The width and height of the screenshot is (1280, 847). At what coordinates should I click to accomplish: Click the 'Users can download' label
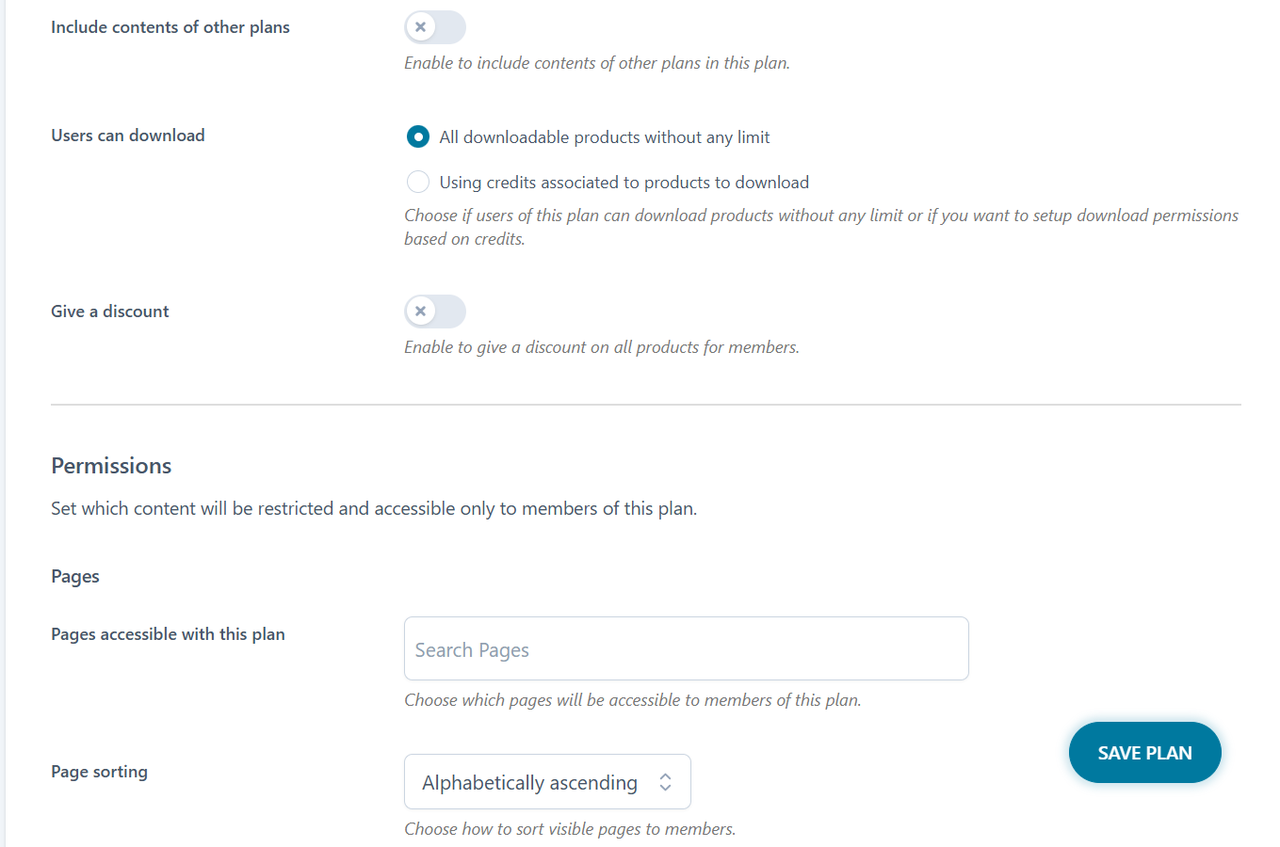coord(128,135)
